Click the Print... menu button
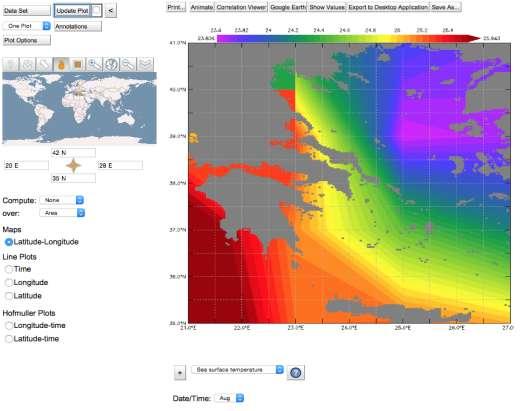Viewport: 524px width, 411px height. pos(176,7)
